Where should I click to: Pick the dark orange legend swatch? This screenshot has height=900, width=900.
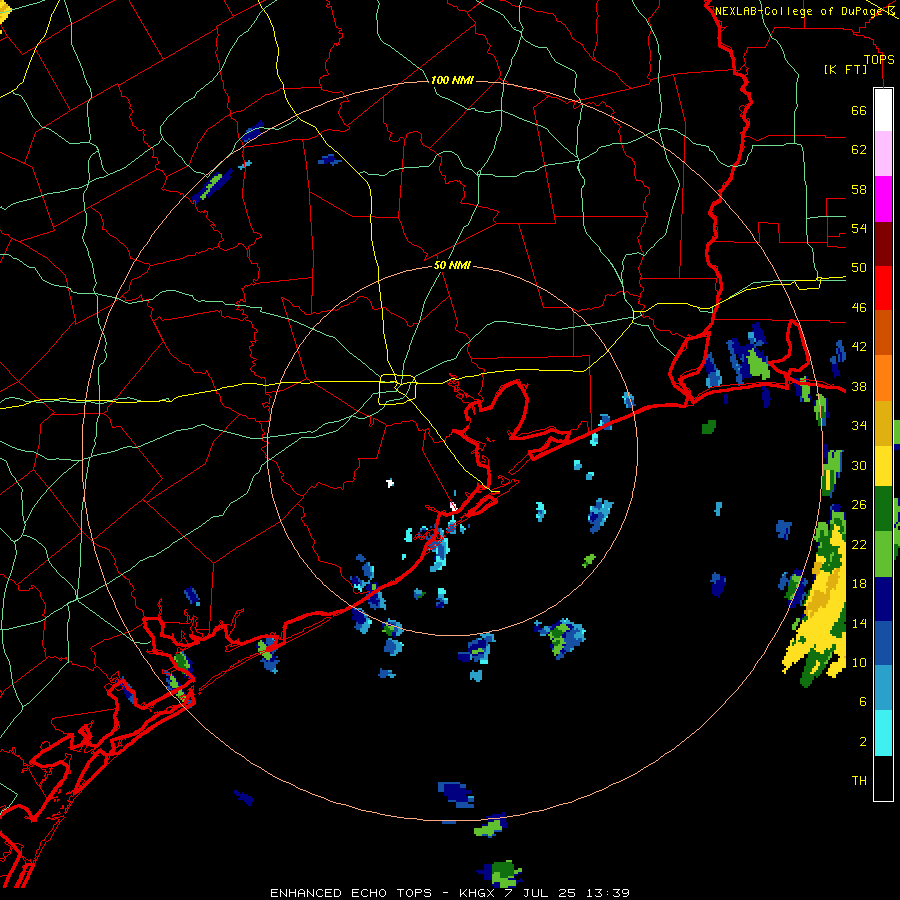click(x=883, y=332)
